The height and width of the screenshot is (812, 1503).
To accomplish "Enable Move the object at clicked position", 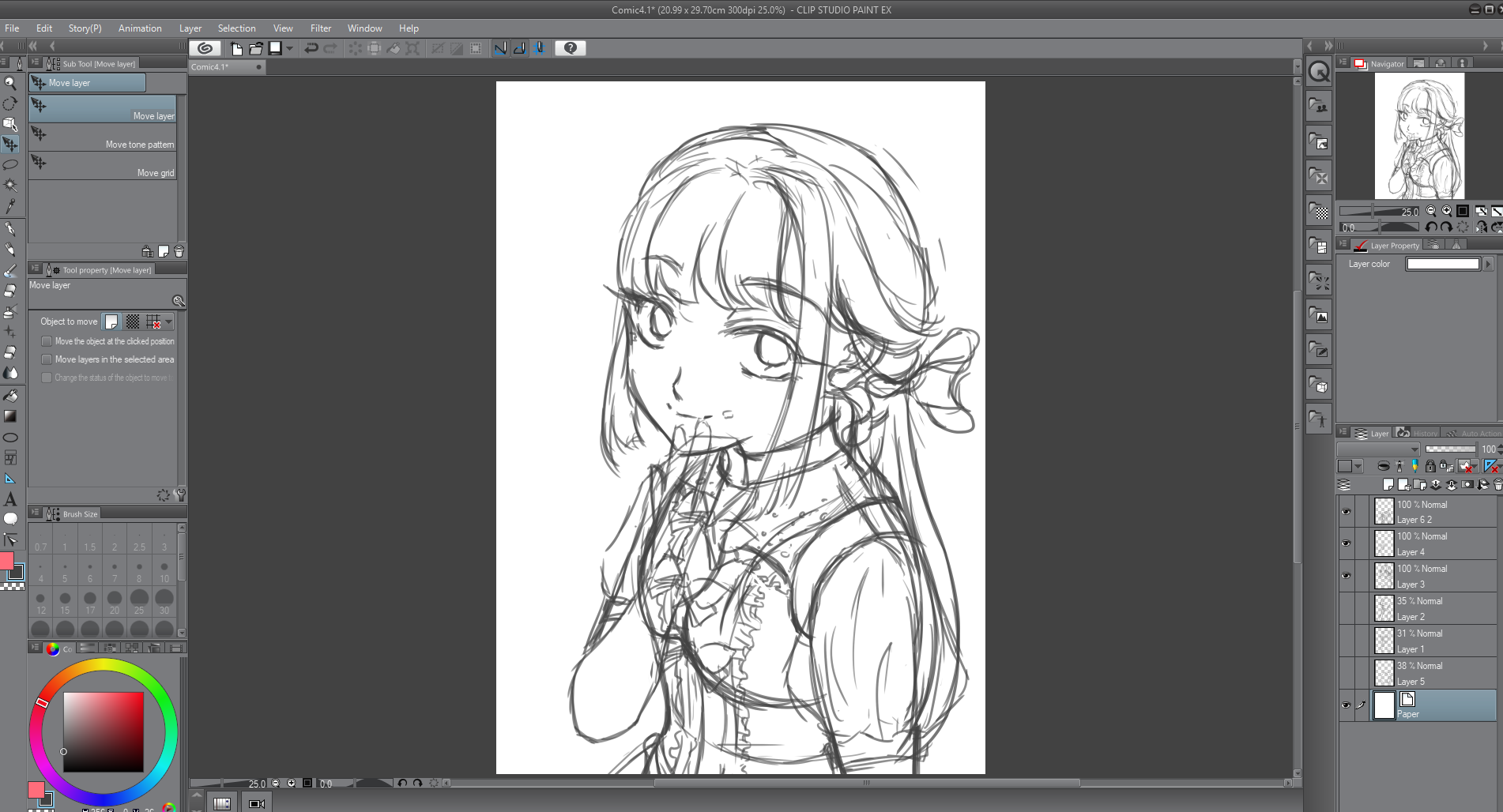I will point(47,341).
